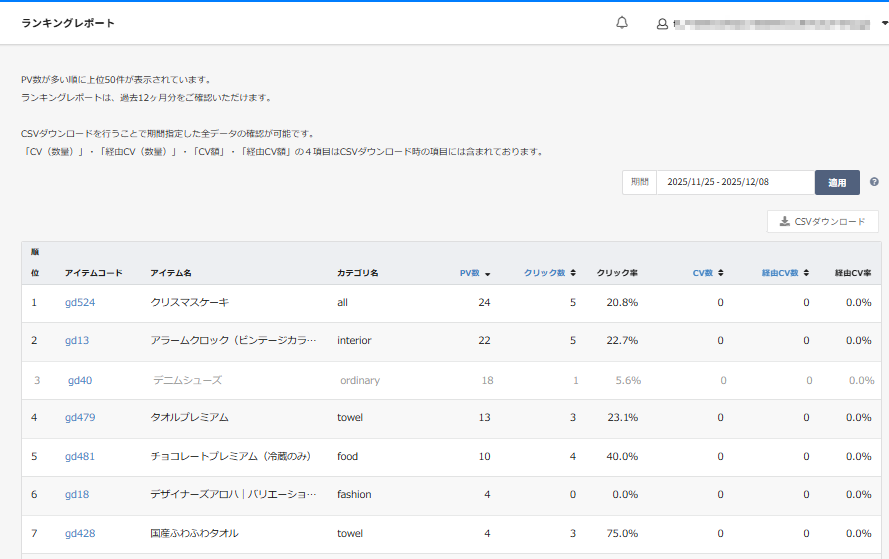Open item code gd18 link
This screenshot has width=889, height=559.
pos(77,495)
